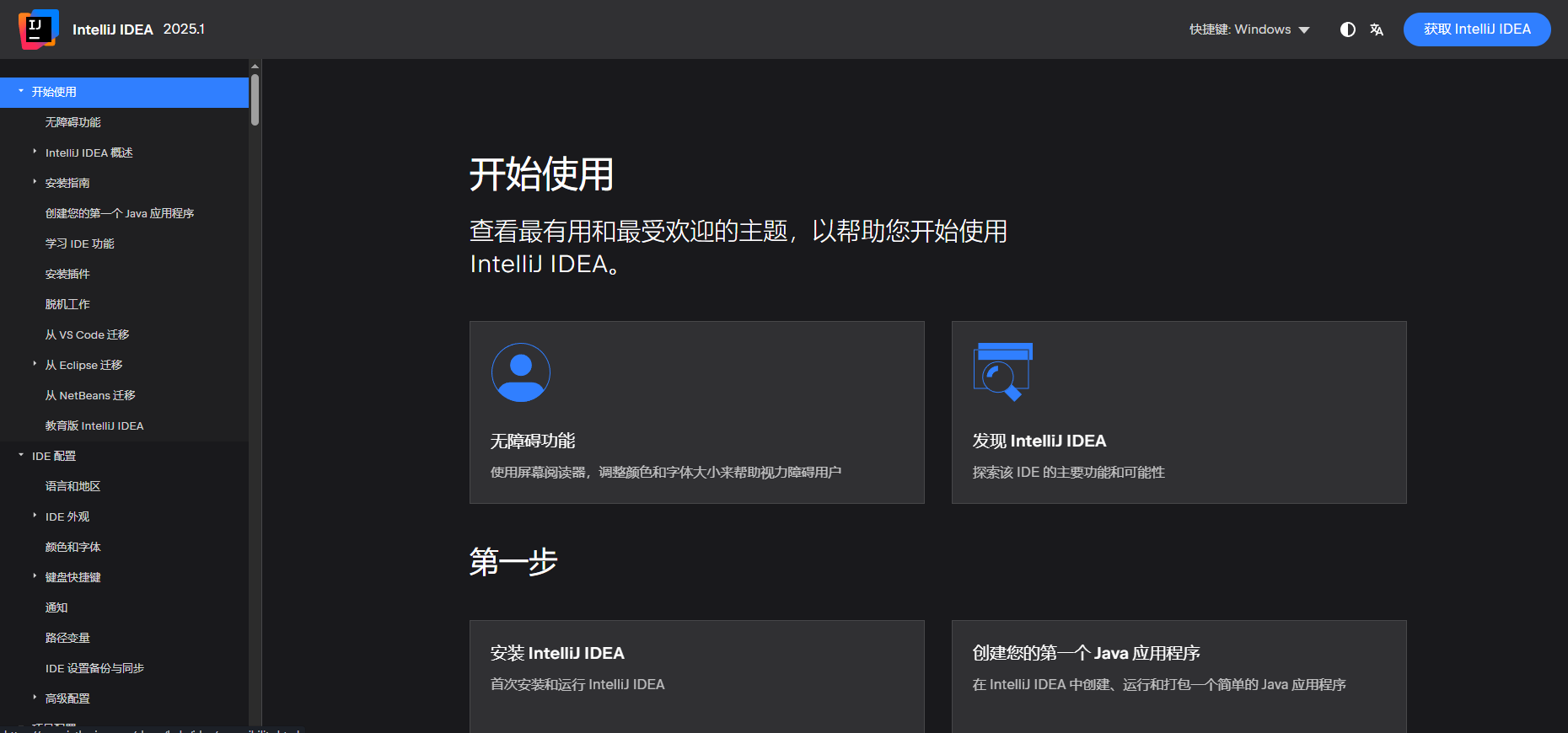
Task: Open 无障碍功能 in the sidebar
Action: coord(73,122)
